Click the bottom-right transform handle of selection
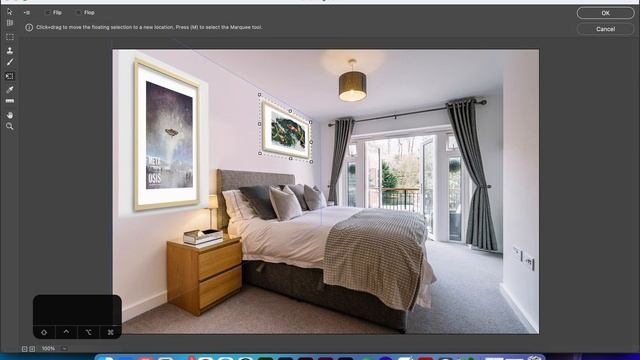The width and height of the screenshot is (640, 360). (x=311, y=162)
